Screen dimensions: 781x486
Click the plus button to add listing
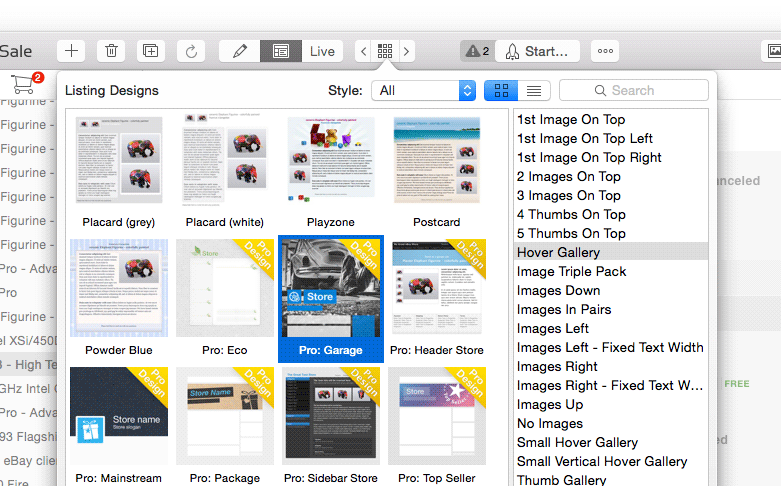pos(70,51)
